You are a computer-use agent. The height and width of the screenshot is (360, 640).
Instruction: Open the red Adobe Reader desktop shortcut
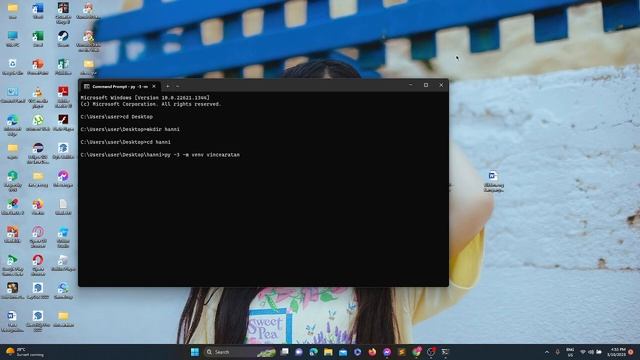click(x=63, y=97)
